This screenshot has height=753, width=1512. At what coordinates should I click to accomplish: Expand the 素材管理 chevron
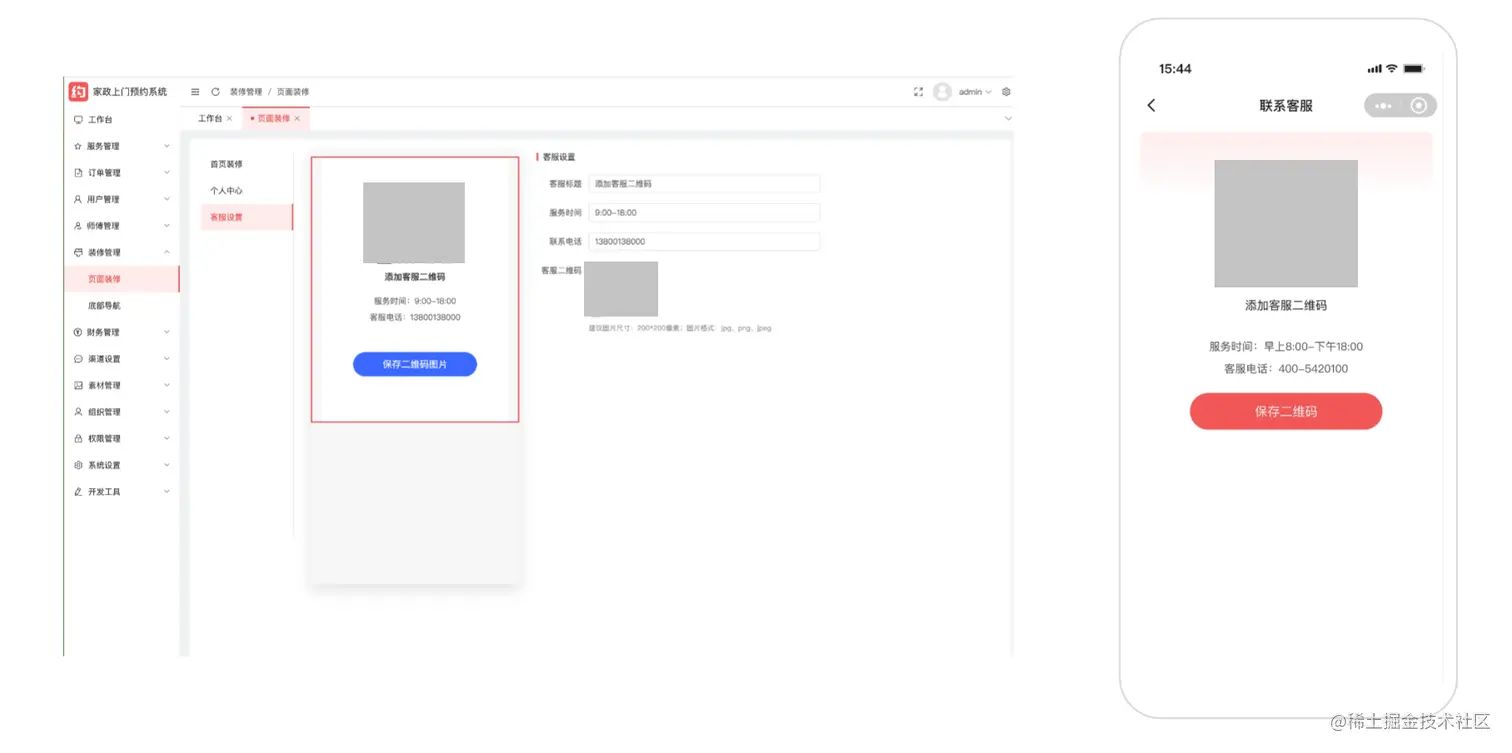click(x=167, y=385)
